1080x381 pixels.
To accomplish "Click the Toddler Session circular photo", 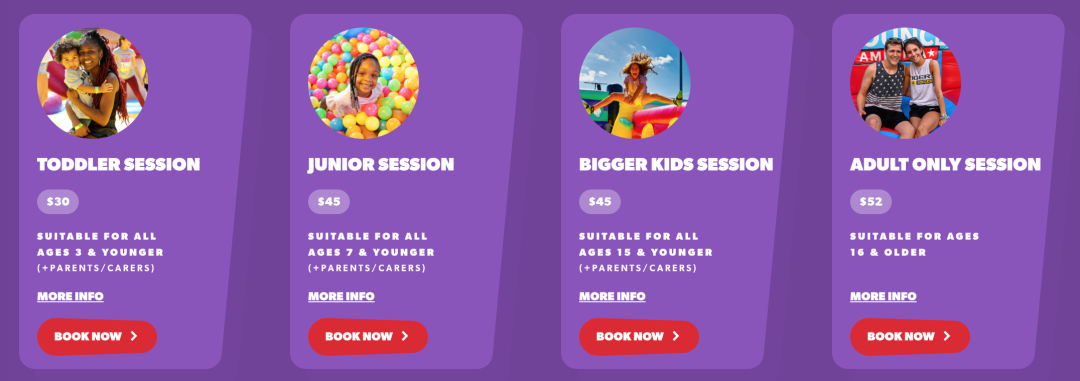I will click(x=92, y=83).
